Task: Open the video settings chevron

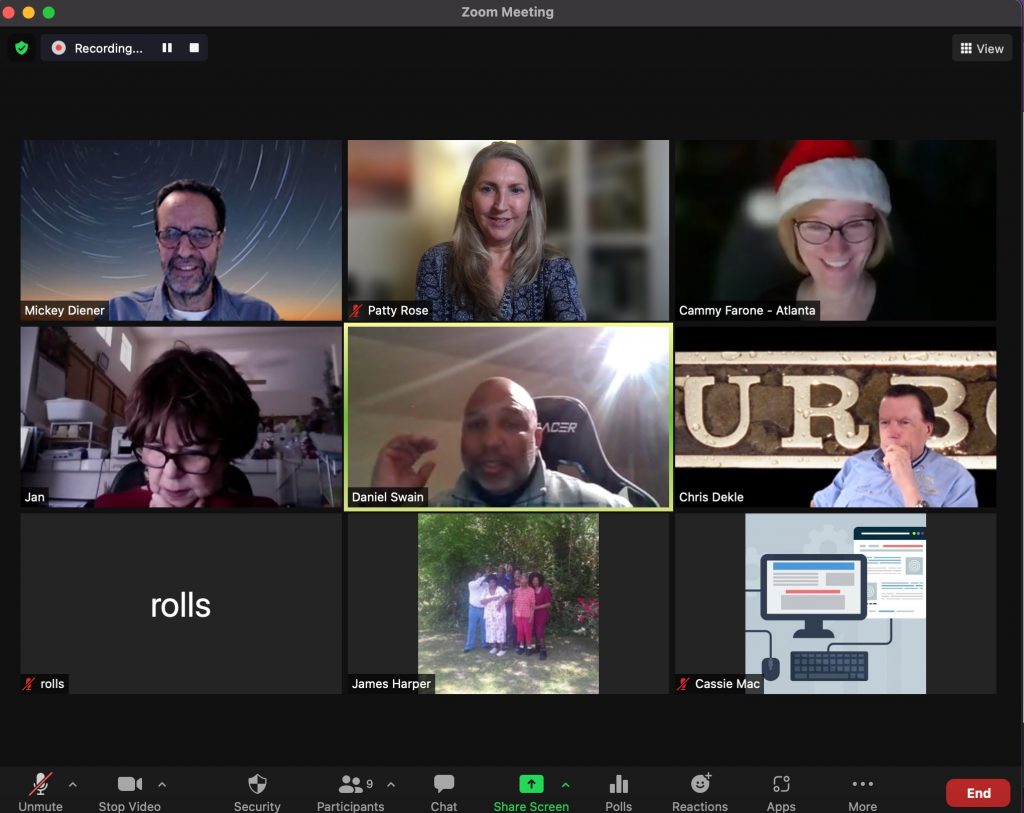Action: (161, 785)
